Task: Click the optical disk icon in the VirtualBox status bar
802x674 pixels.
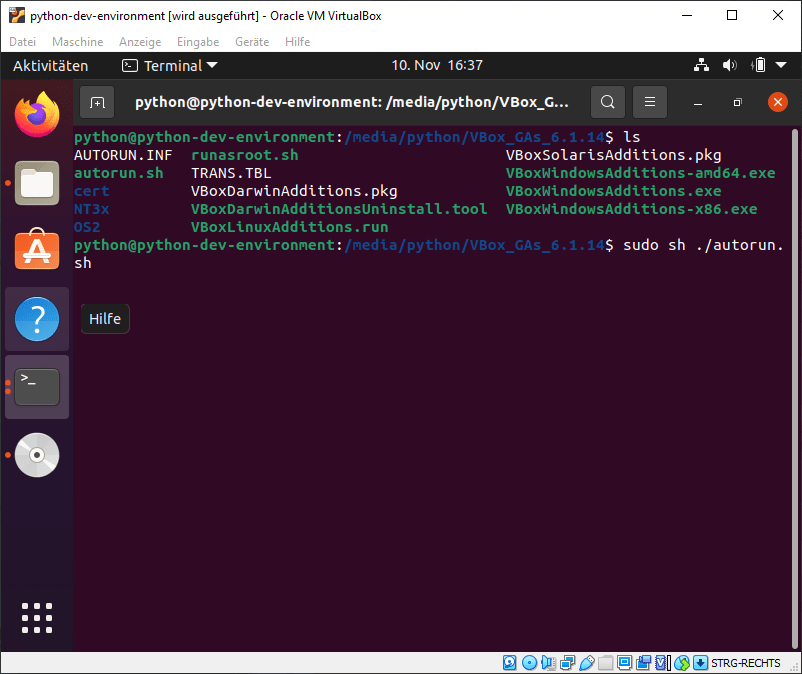Action: (x=529, y=663)
